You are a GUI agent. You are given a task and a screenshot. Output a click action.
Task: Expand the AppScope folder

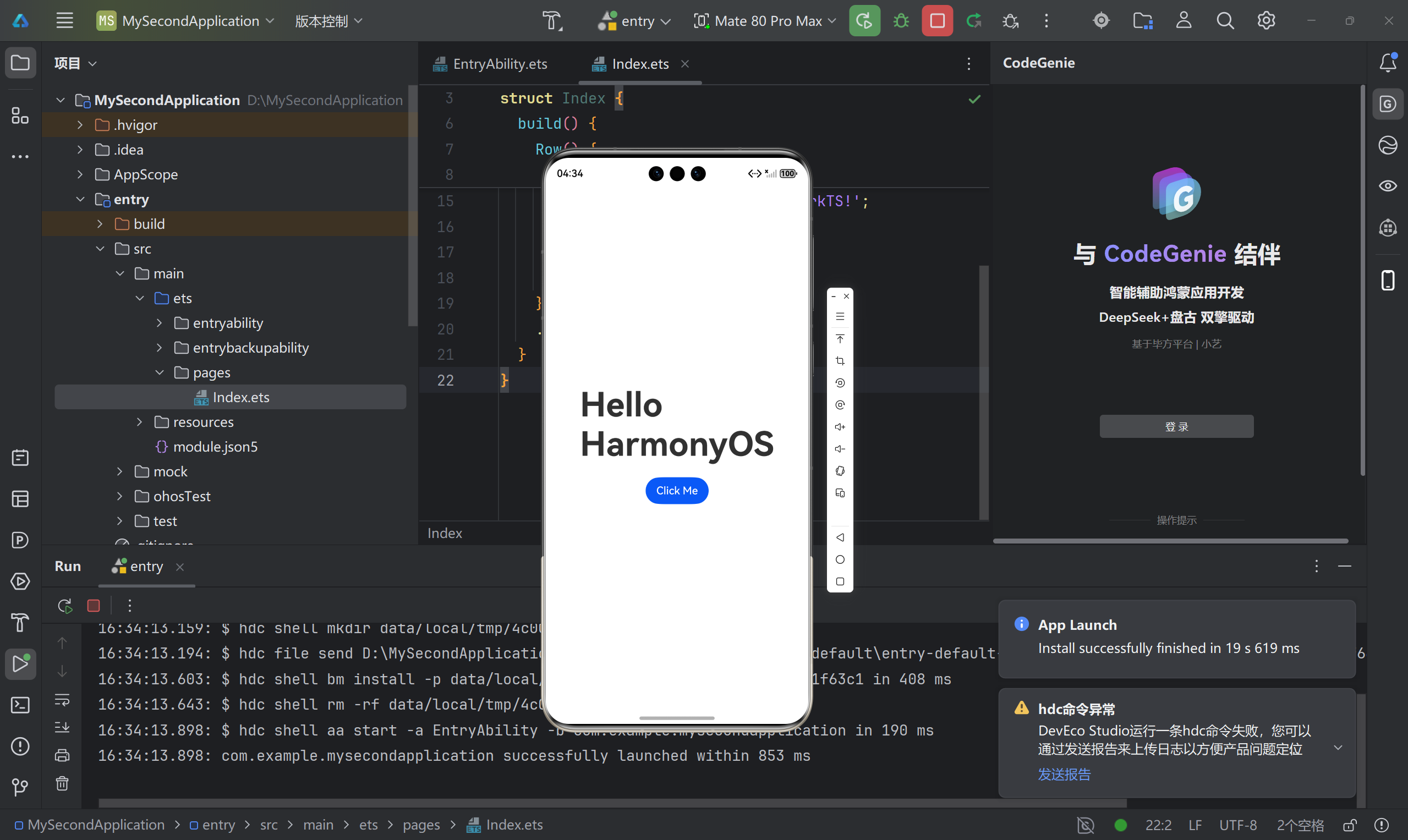[80, 174]
